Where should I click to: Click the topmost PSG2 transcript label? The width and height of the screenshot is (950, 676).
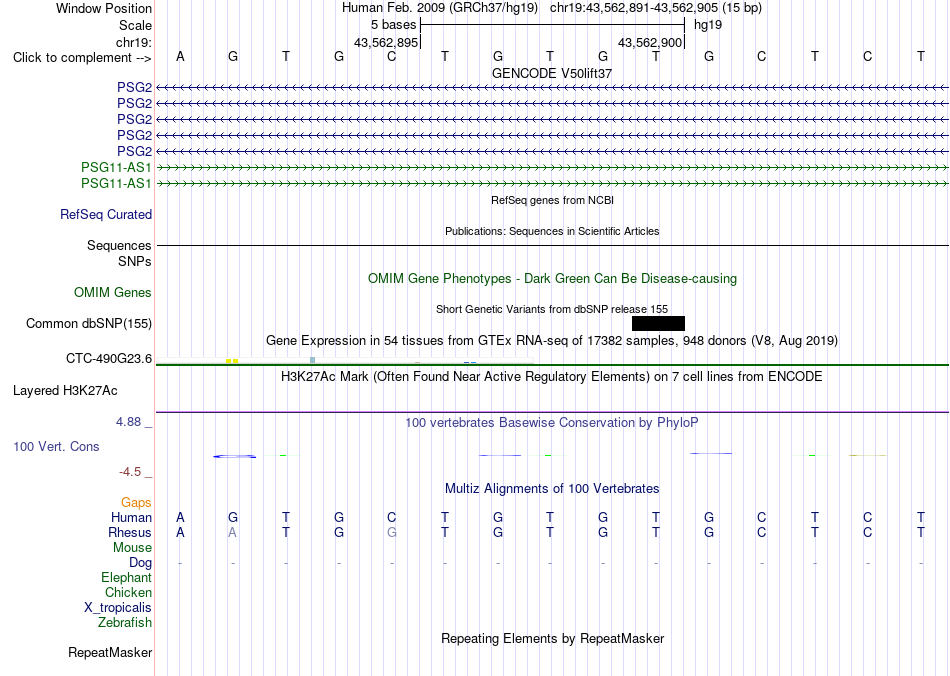[135, 88]
